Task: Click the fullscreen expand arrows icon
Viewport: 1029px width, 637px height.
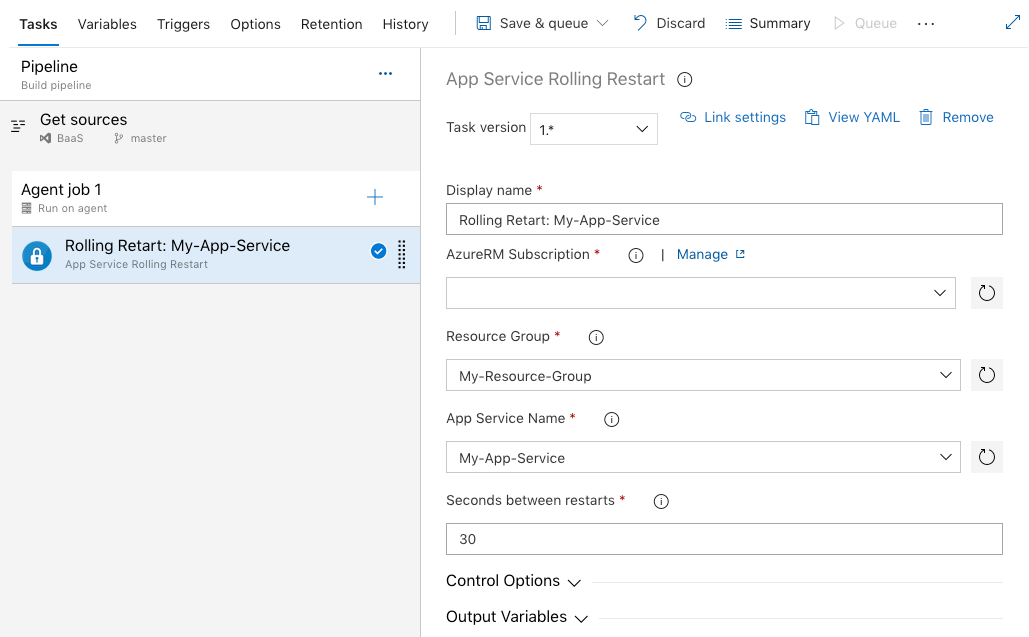Action: [x=1012, y=23]
